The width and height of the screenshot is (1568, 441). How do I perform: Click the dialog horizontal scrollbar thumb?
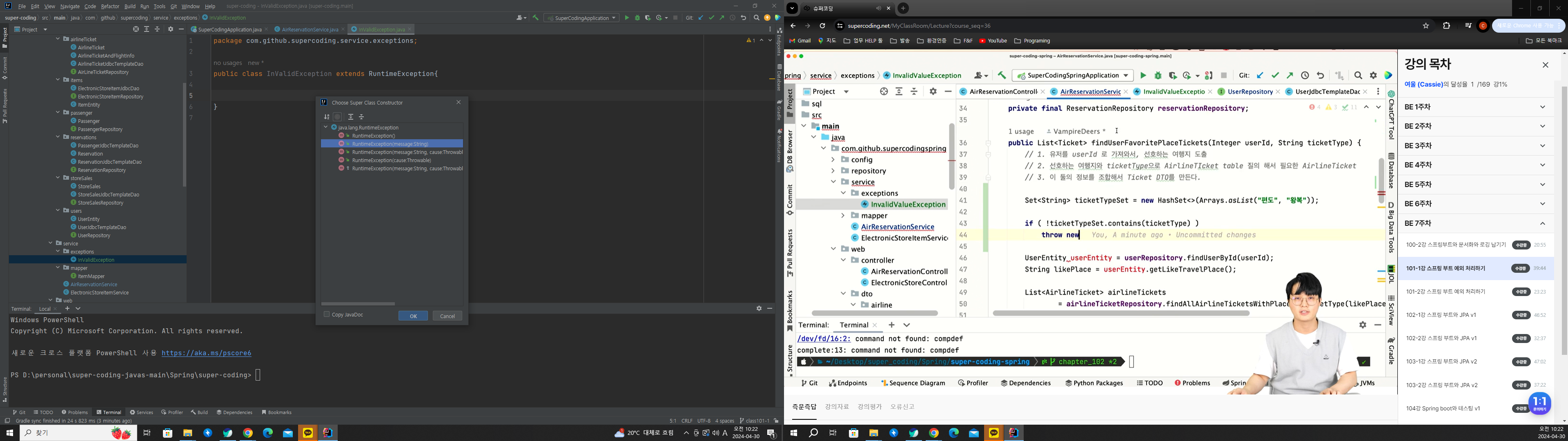tap(358, 303)
